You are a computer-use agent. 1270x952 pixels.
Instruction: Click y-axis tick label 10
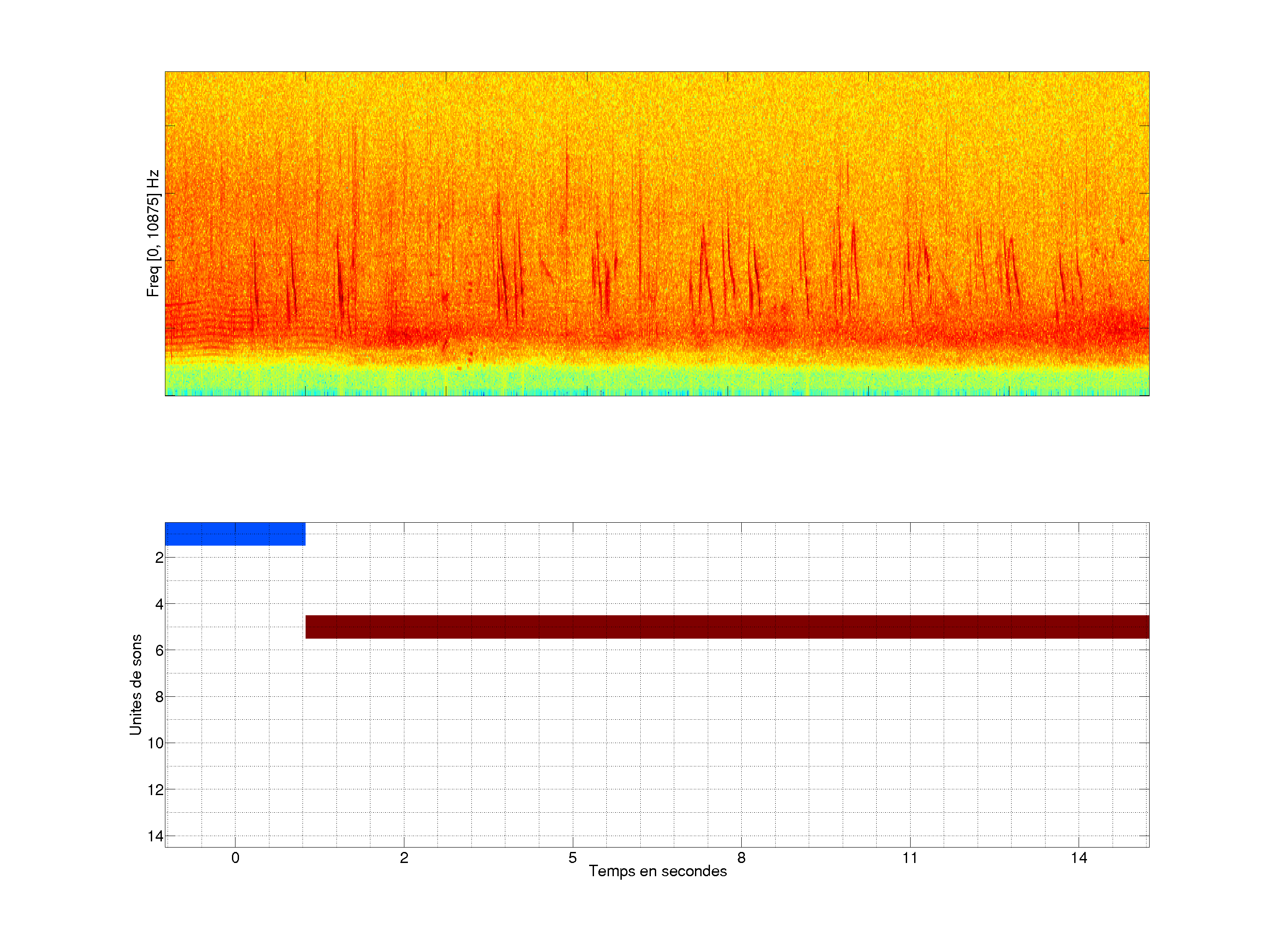(x=156, y=744)
